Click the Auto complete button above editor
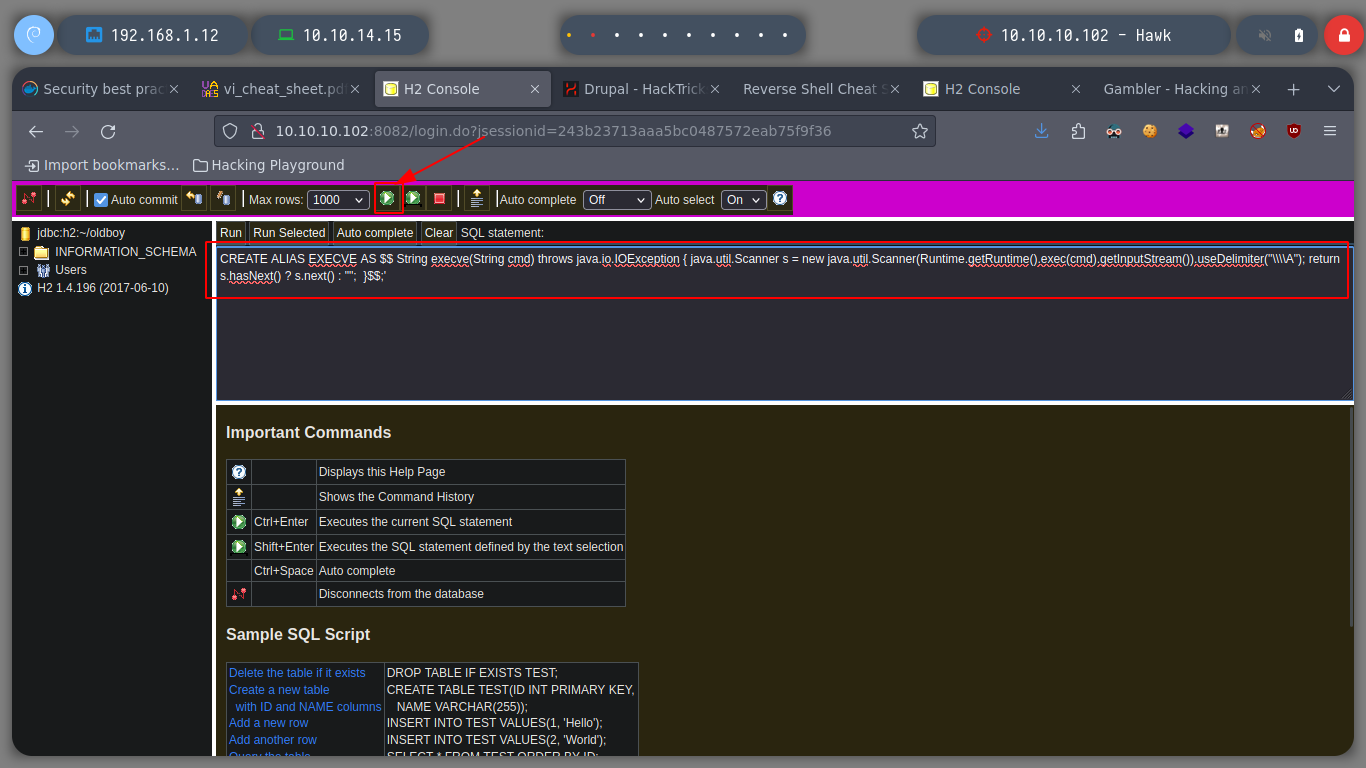The height and width of the screenshot is (768, 1366). pos(375,233)
